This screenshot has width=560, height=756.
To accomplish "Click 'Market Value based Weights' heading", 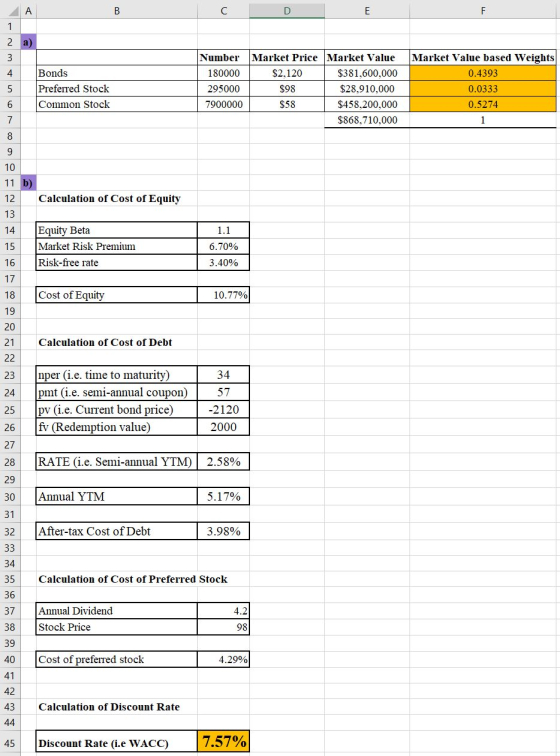I will tap(483, 57).
